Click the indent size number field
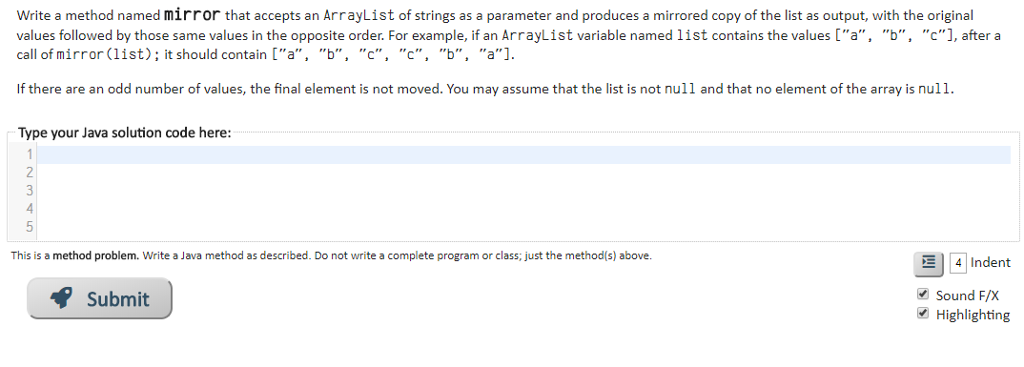 click(957, 263)
